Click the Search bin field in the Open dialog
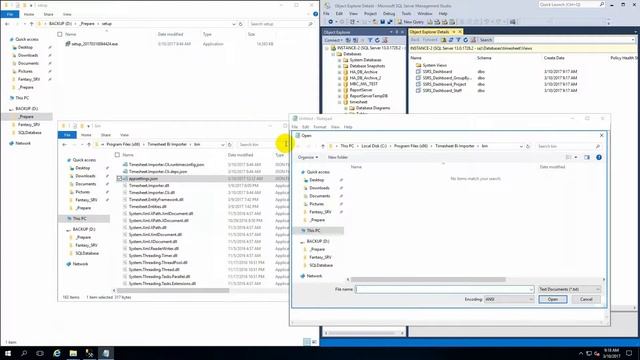 coord(568,146)
